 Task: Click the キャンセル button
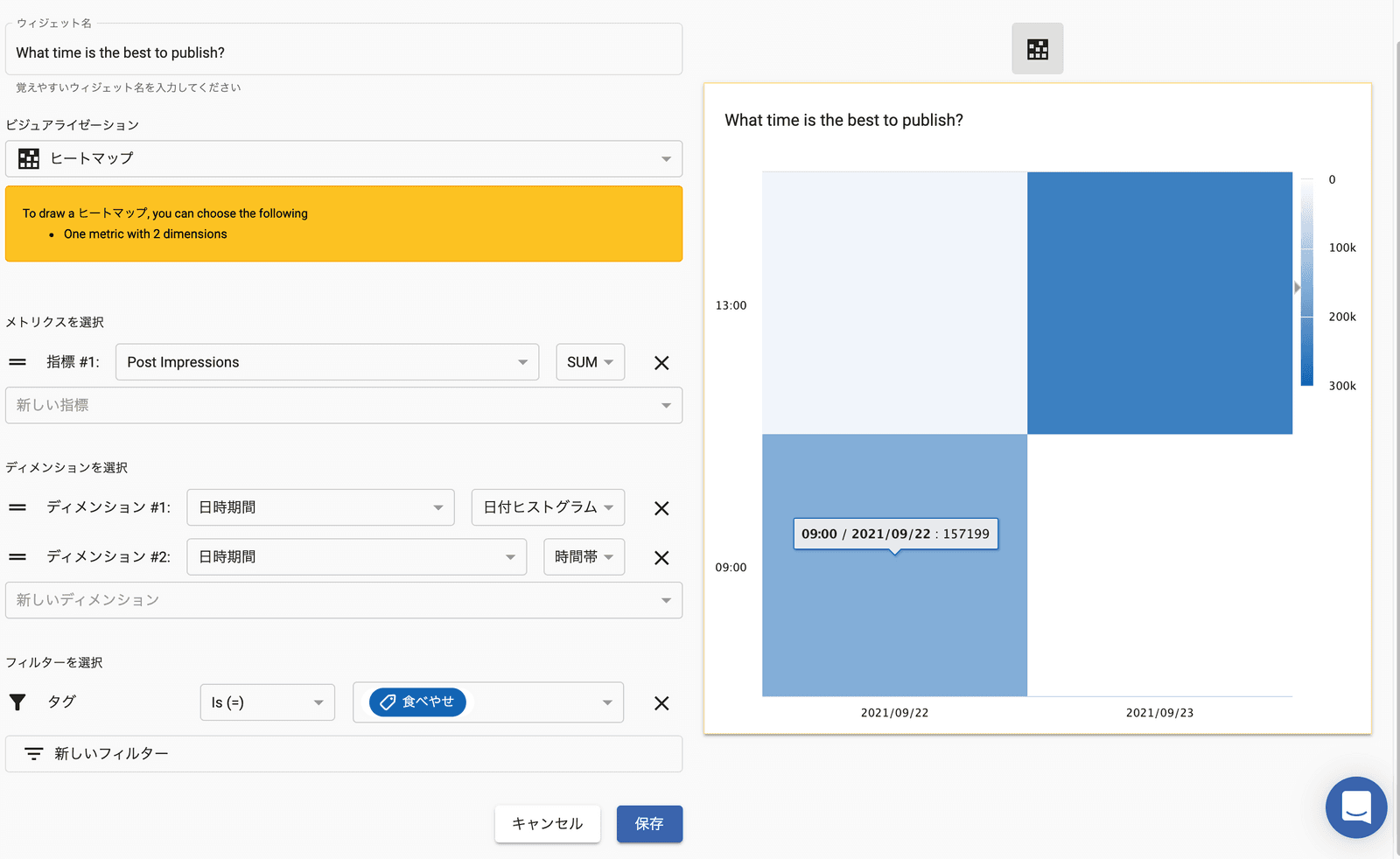pyautogui.click(x=547, y=824)
